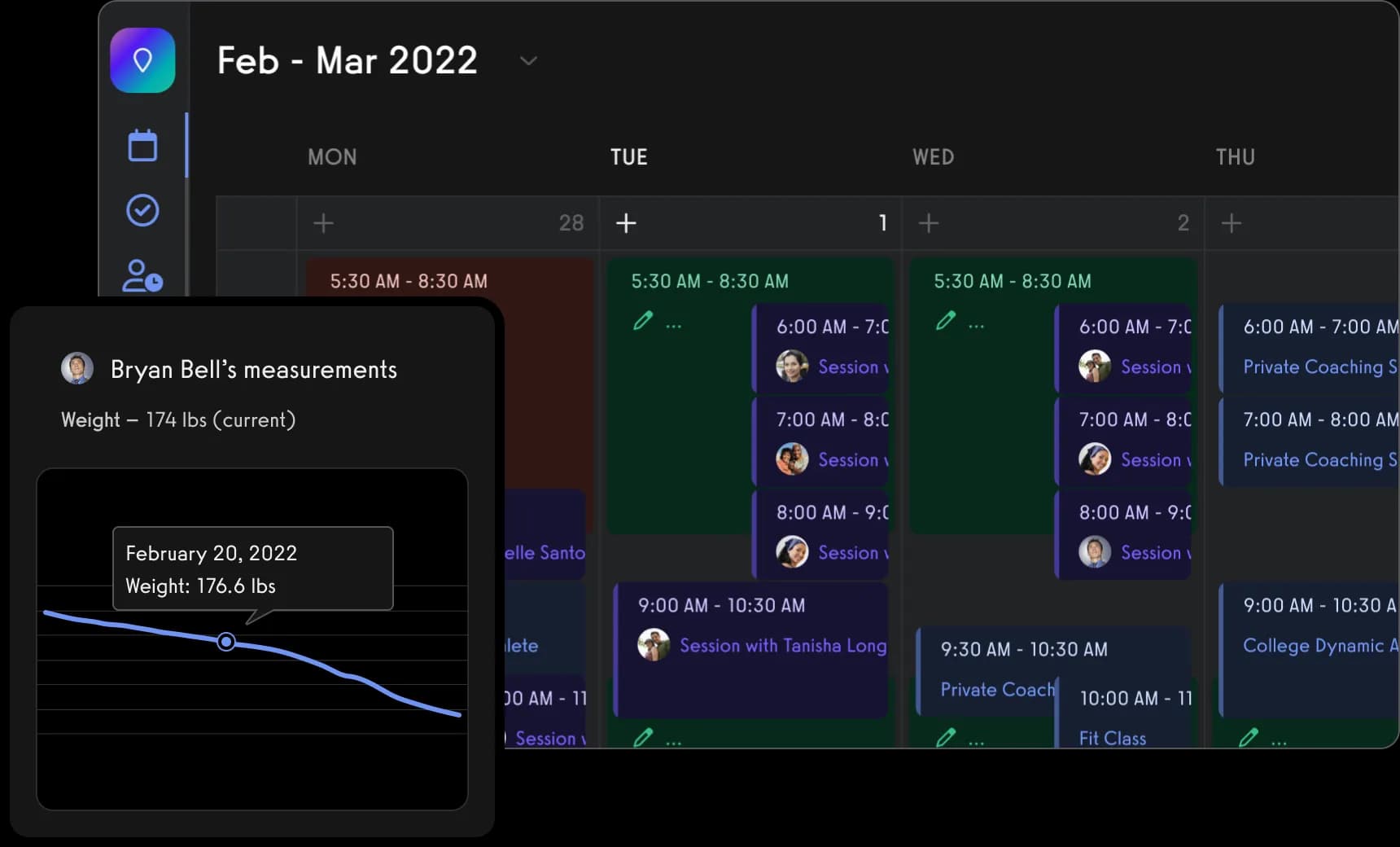Click ellipsis at bottom of Thursday column
The image size is (1400, 847).
click(1279, 742)
